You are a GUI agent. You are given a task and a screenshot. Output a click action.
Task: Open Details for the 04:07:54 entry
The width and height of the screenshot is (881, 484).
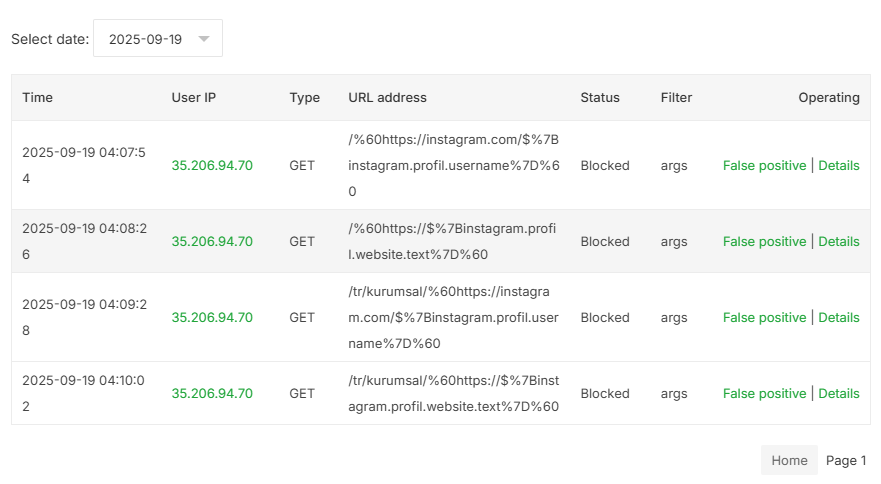click(x=838, y=165)
